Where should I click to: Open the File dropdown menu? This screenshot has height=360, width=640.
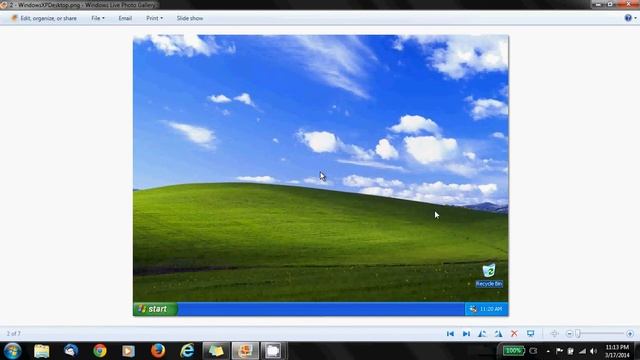tap(98, 18)
